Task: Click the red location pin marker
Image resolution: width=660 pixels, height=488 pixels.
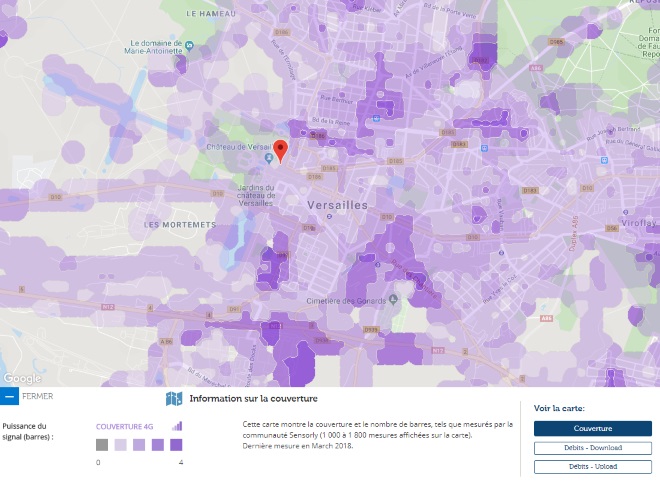Action: 281,151
